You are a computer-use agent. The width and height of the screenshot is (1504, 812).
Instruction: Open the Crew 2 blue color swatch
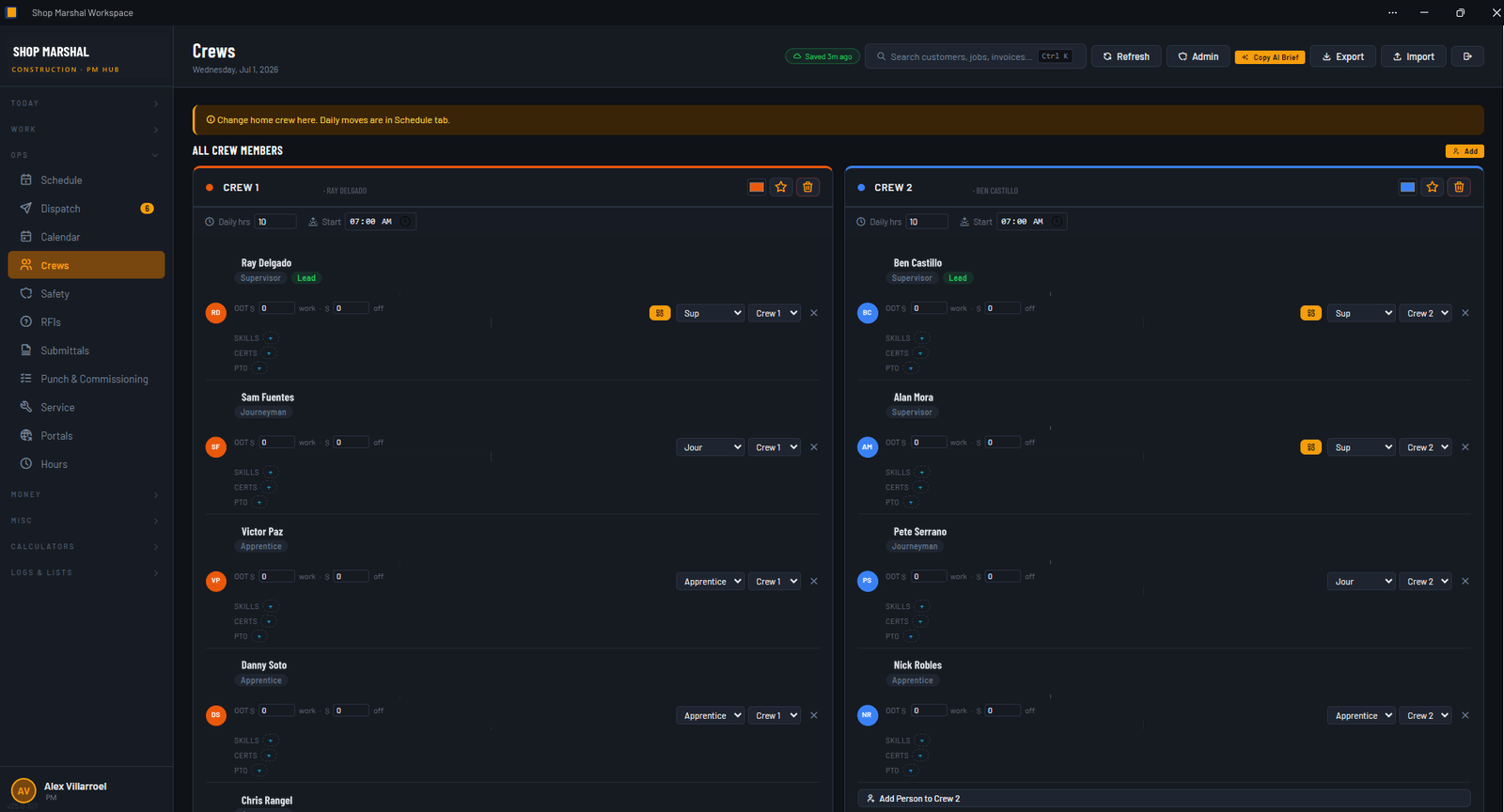click(1407, 187)
